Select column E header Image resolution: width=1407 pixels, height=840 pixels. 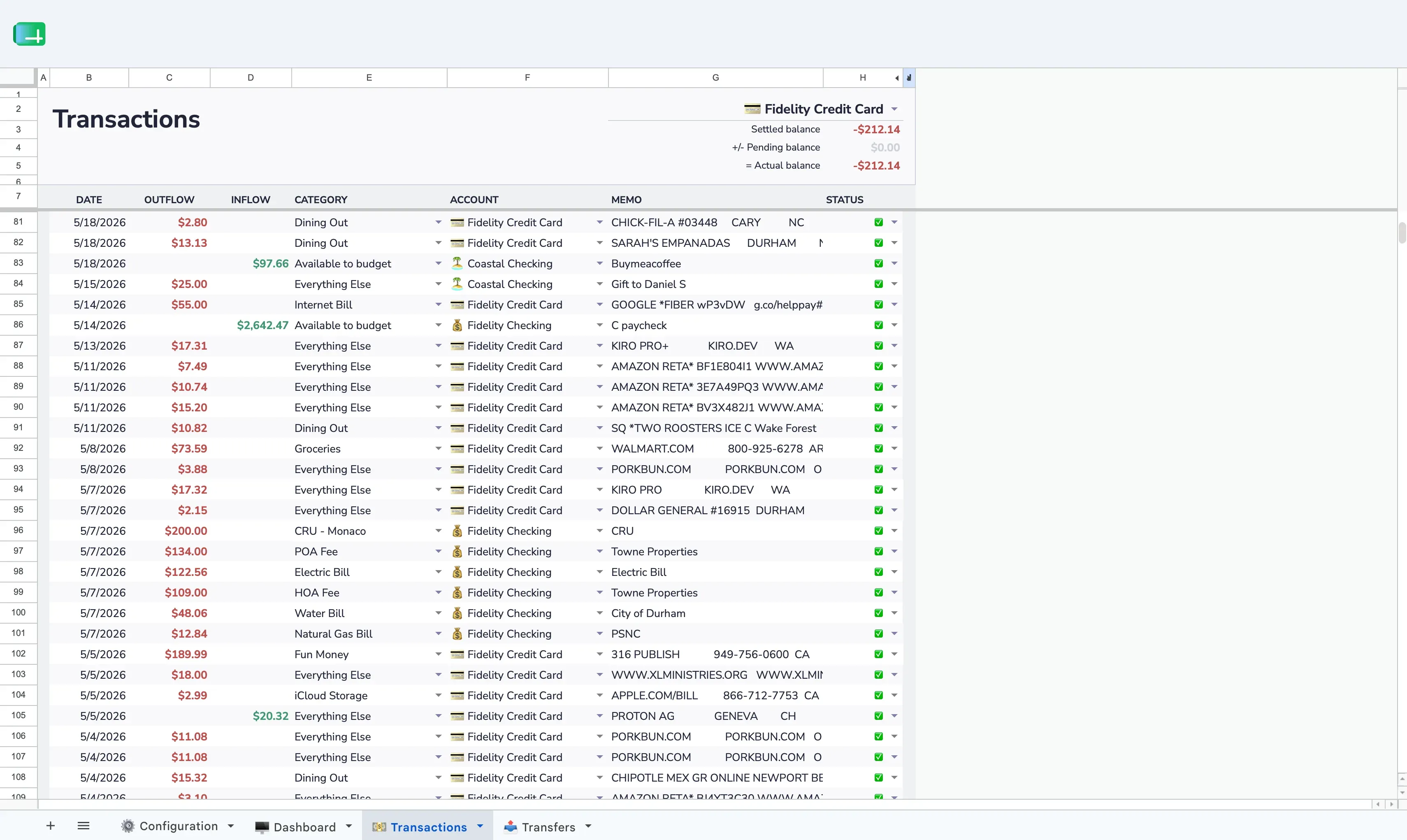(x=369, y=78)
